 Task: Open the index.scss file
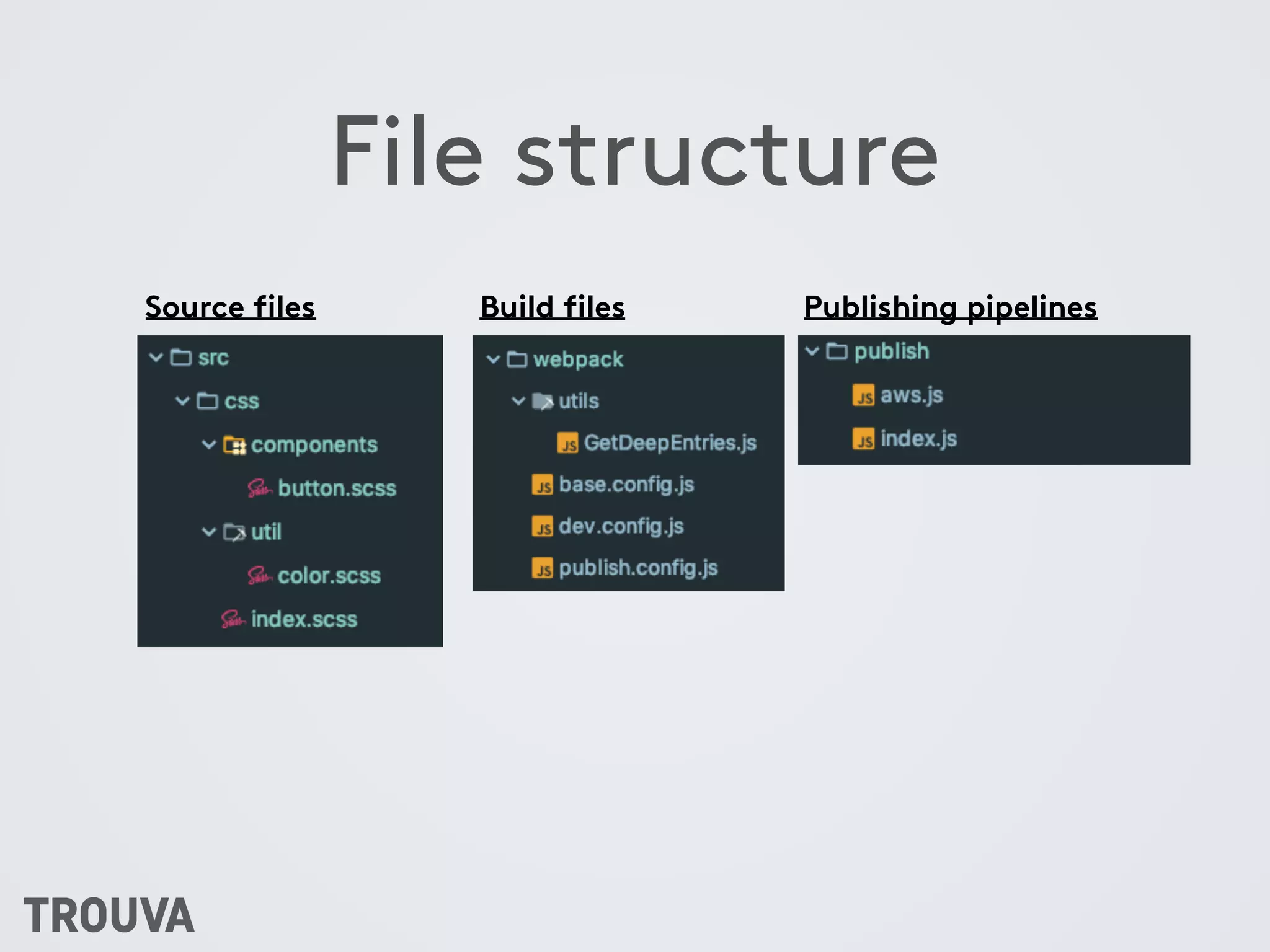point(304,619)
